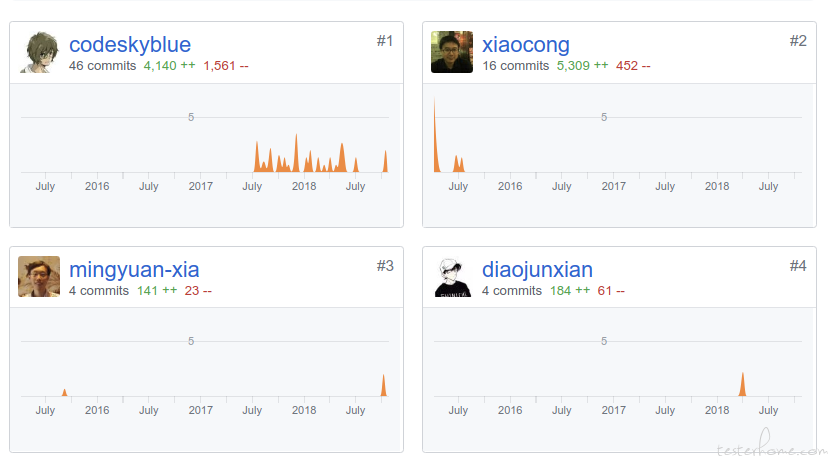
Task: Open mingyuan-xia's avatar photo
Action: point(39,277)
